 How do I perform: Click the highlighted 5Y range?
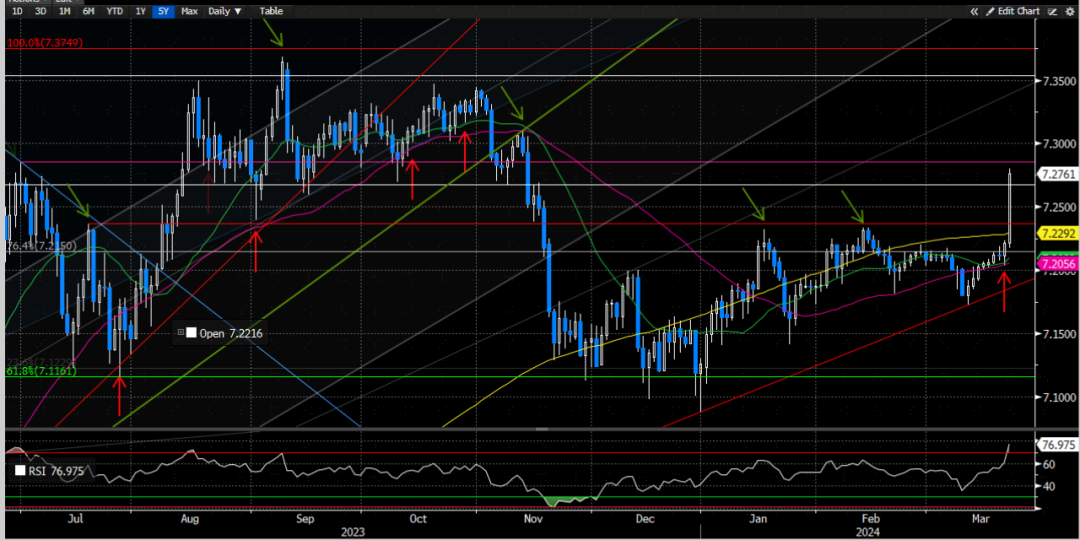click(x=163, y=11)
